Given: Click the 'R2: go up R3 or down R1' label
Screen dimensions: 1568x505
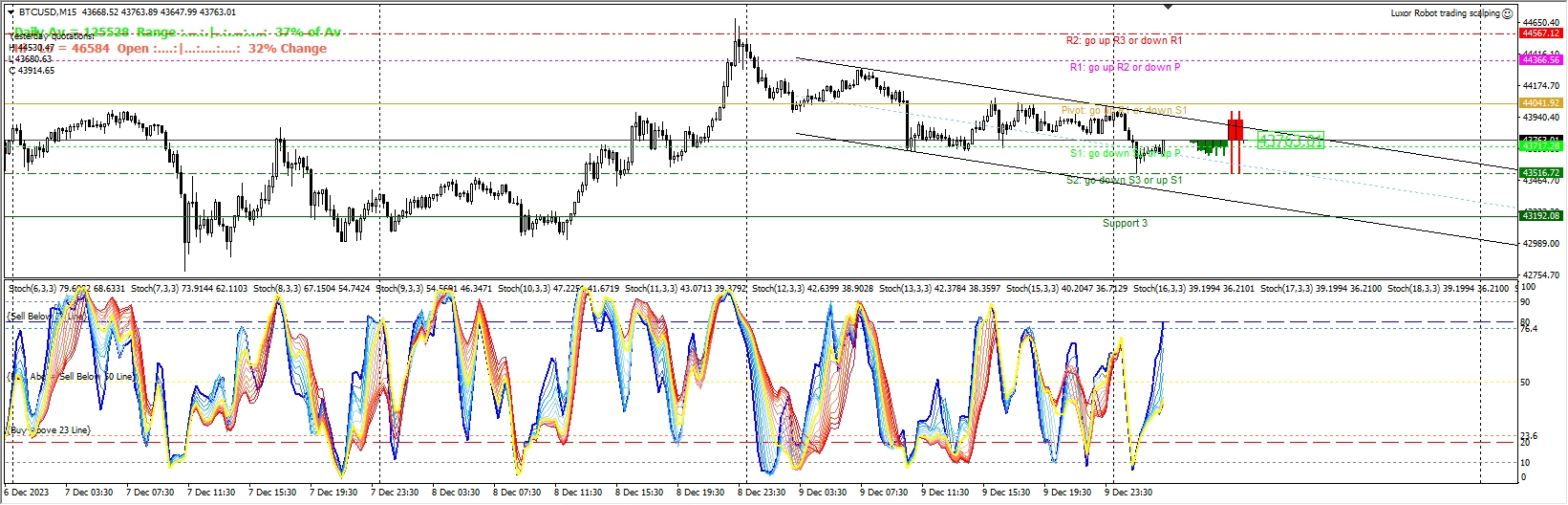Looking at the screenshot, I should 1124,41.
